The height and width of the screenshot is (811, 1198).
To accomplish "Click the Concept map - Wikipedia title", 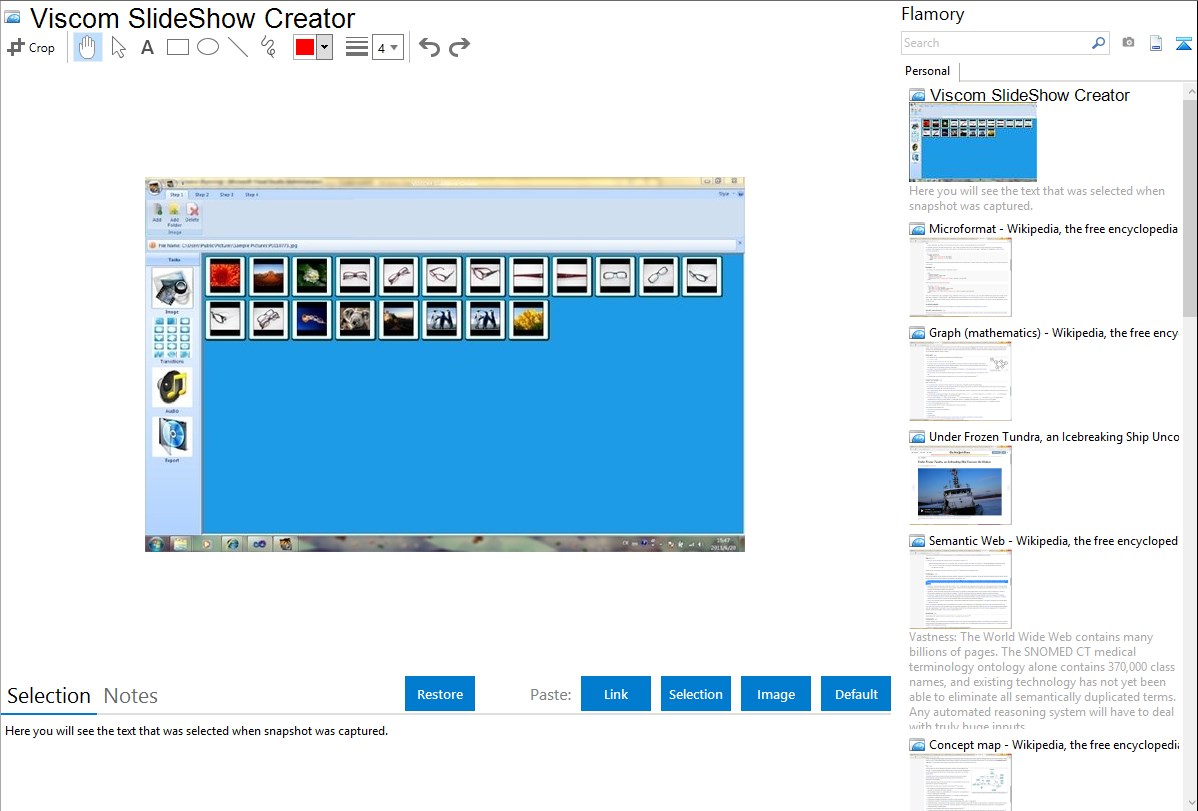I will point(1053,744).
